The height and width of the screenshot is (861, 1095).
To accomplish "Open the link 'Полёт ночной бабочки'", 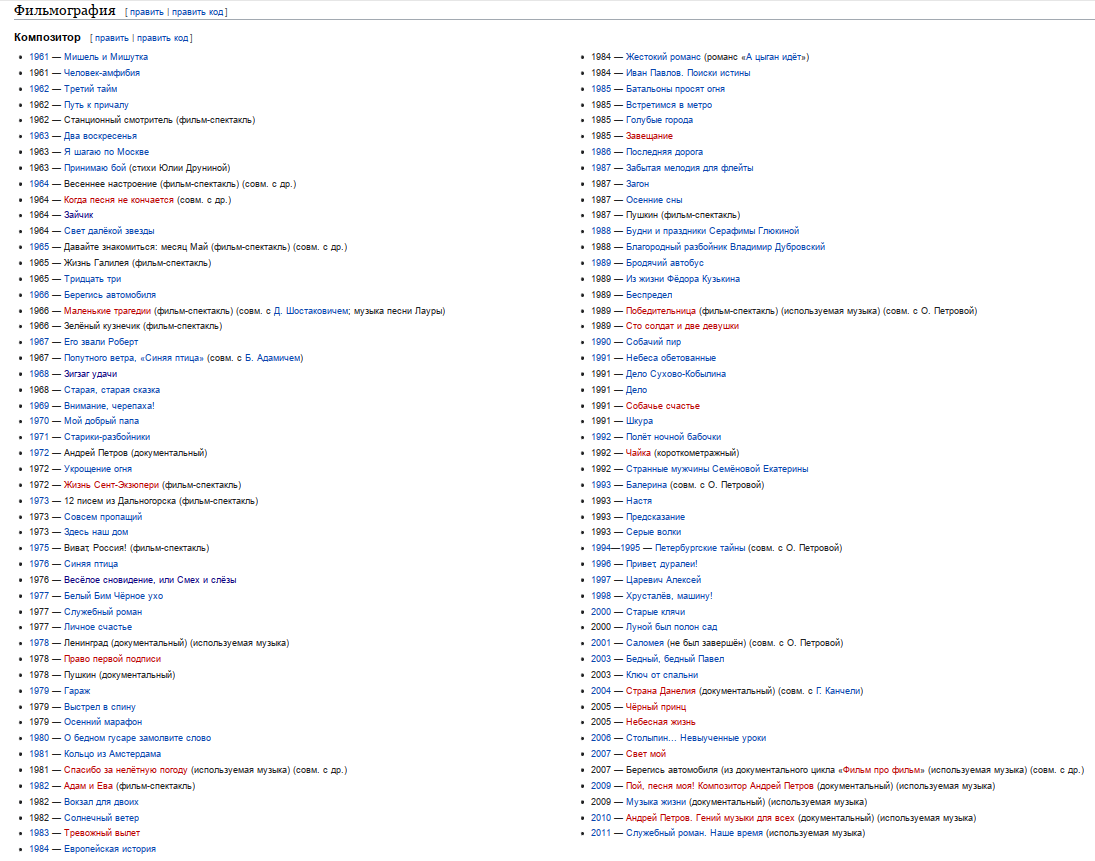I will click(673, 437).
